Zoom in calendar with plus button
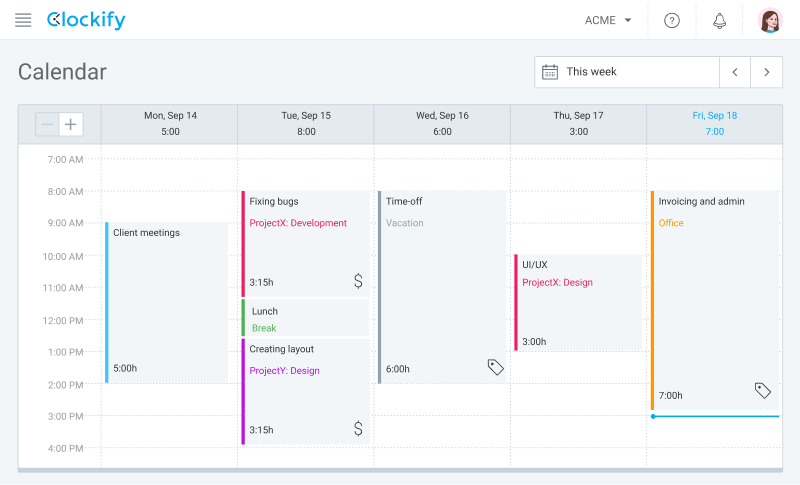The width and height of the screenshot is (800, 485). pyautogui.click(x=70, y=124)
